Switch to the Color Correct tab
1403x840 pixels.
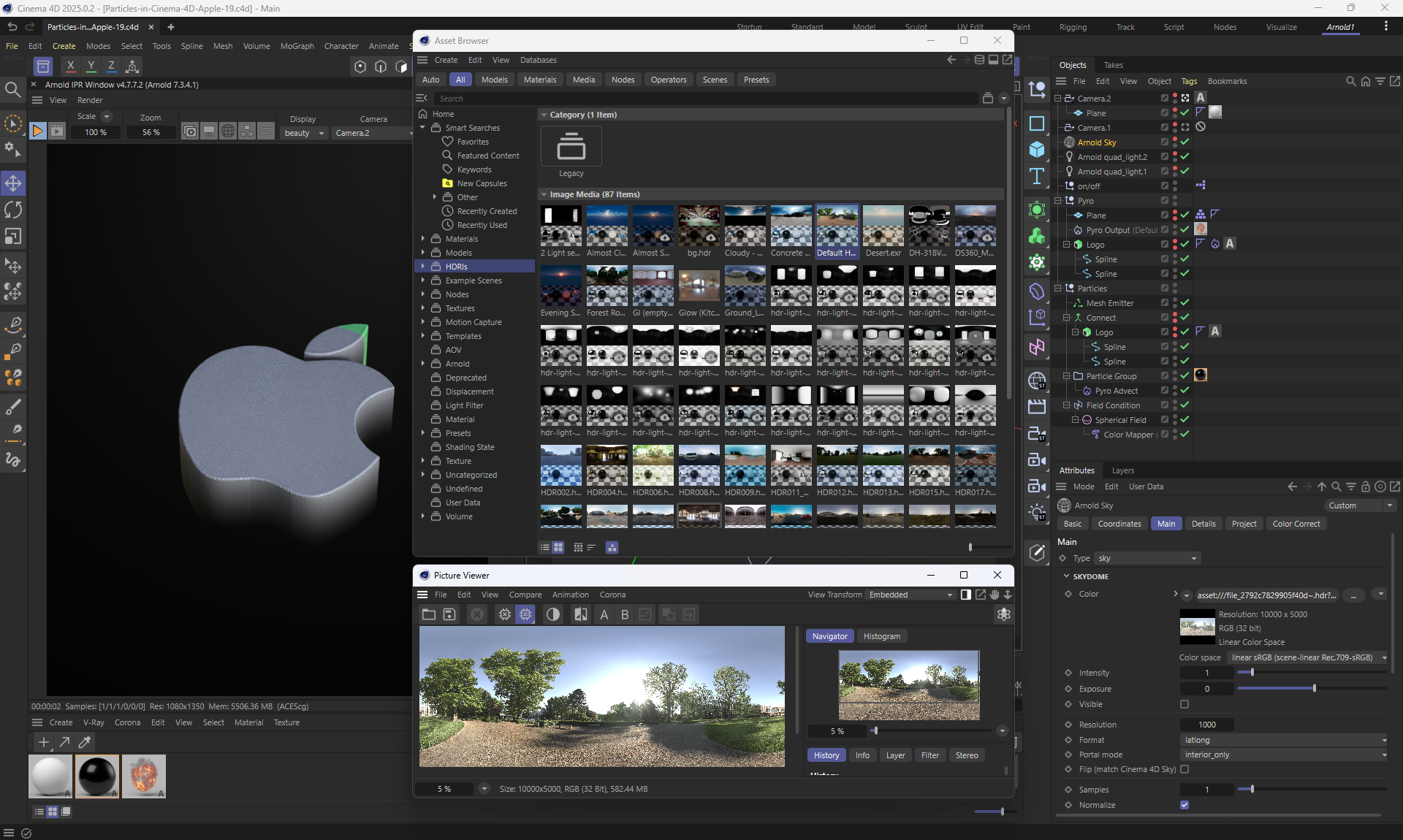pos(1296,524)
